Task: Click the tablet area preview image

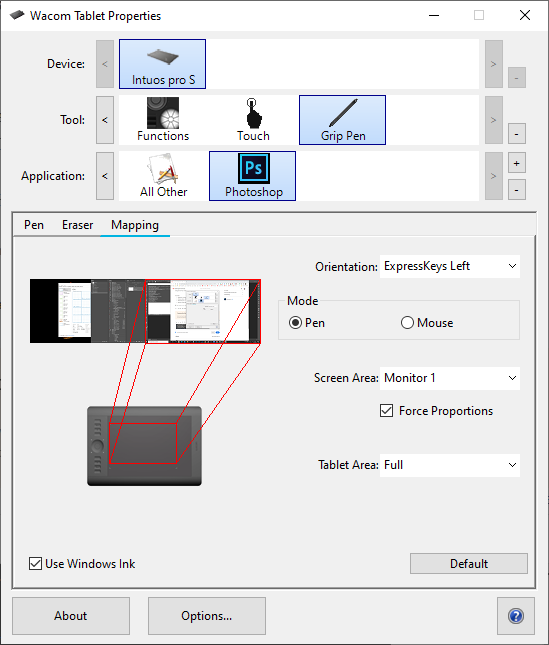Action: click(x=144, y=446)
